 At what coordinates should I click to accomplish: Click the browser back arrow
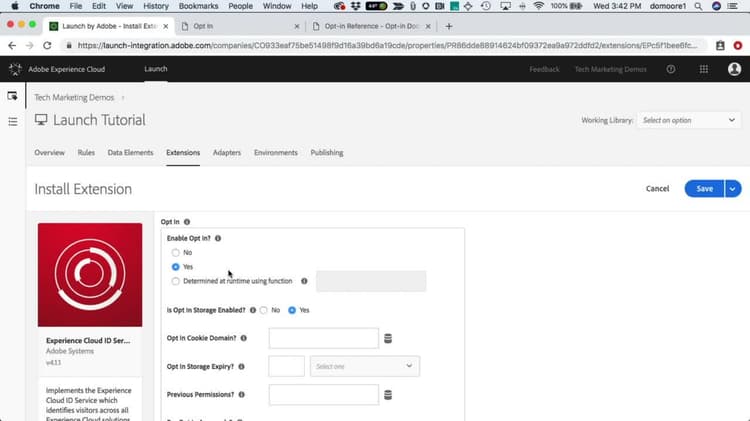tap(12, 45)
